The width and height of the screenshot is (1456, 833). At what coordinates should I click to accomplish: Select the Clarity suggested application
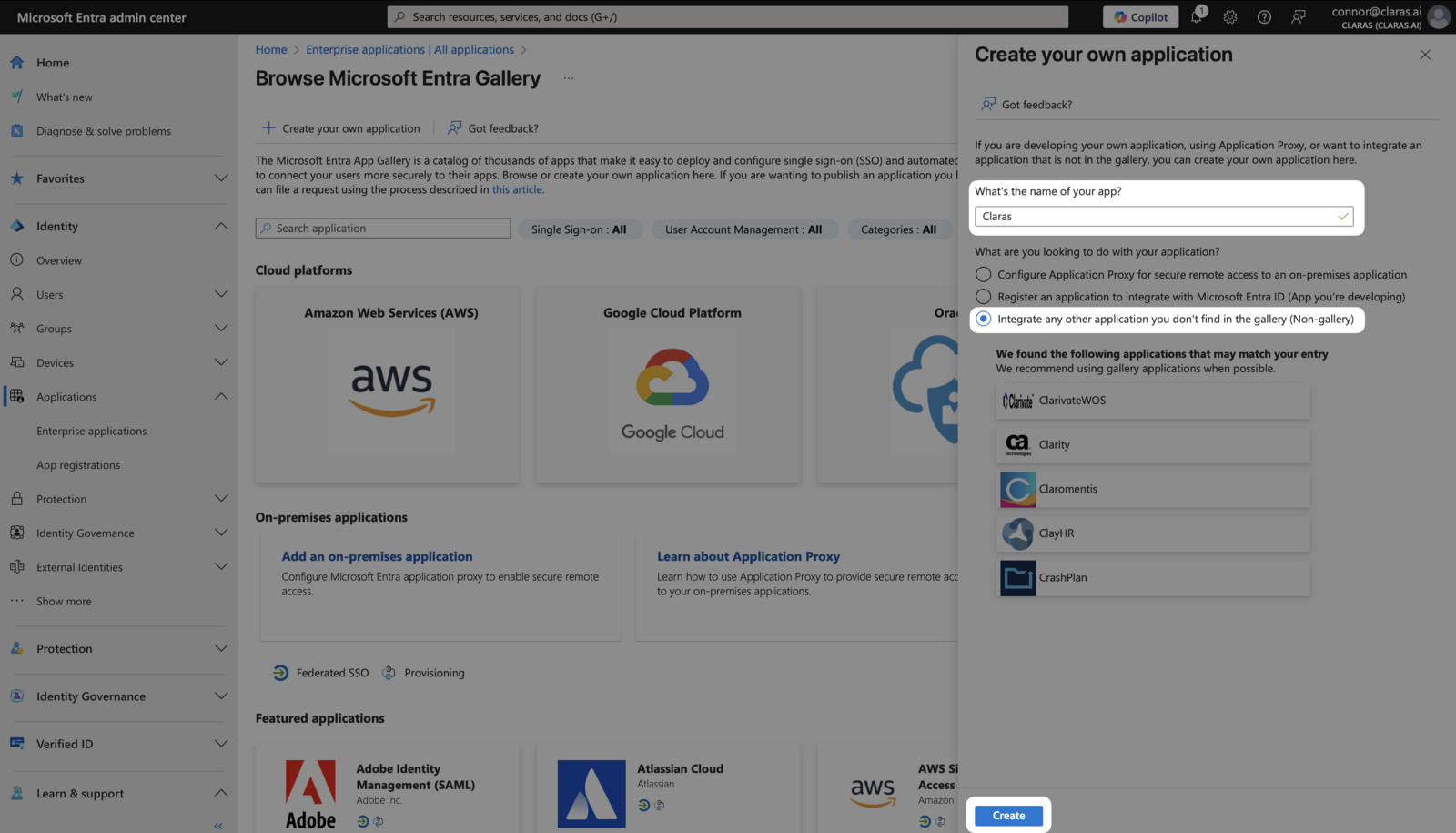[1153, 445]
